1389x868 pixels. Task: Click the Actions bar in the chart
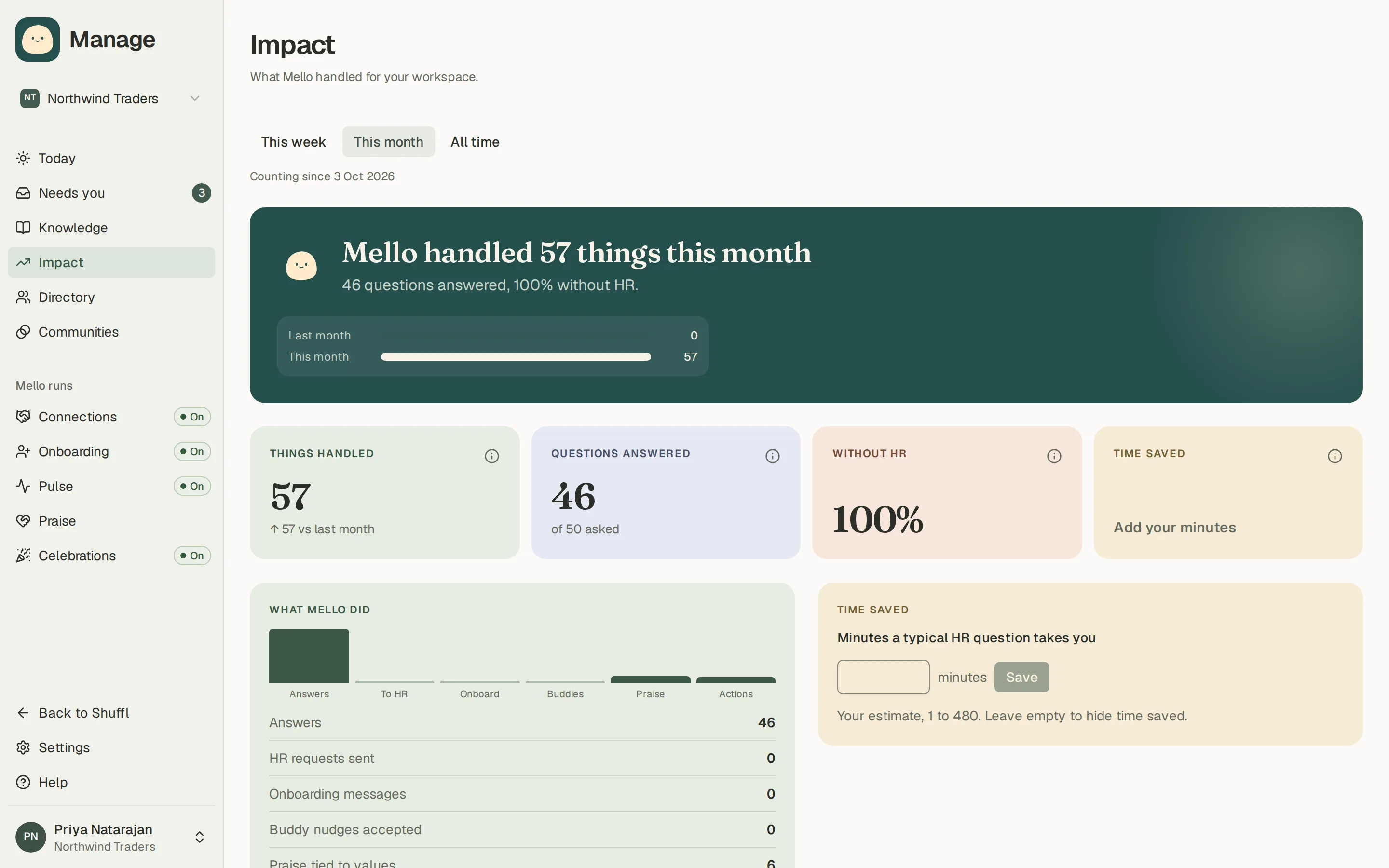pos(736,680)
